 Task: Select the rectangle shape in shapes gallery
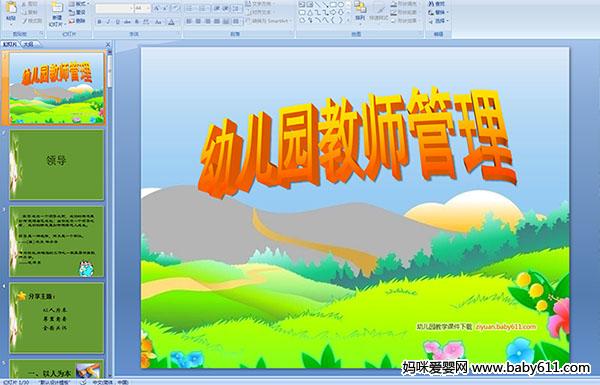[x=333, y=5]
